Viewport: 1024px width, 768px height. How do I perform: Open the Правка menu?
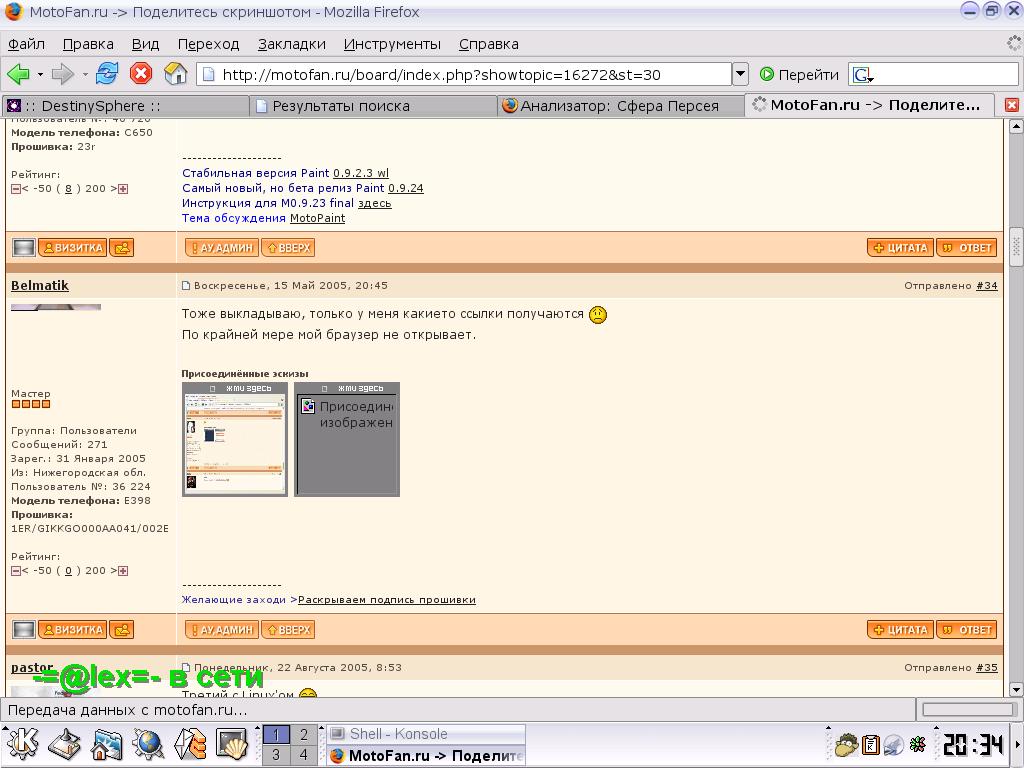click(88, 44)
